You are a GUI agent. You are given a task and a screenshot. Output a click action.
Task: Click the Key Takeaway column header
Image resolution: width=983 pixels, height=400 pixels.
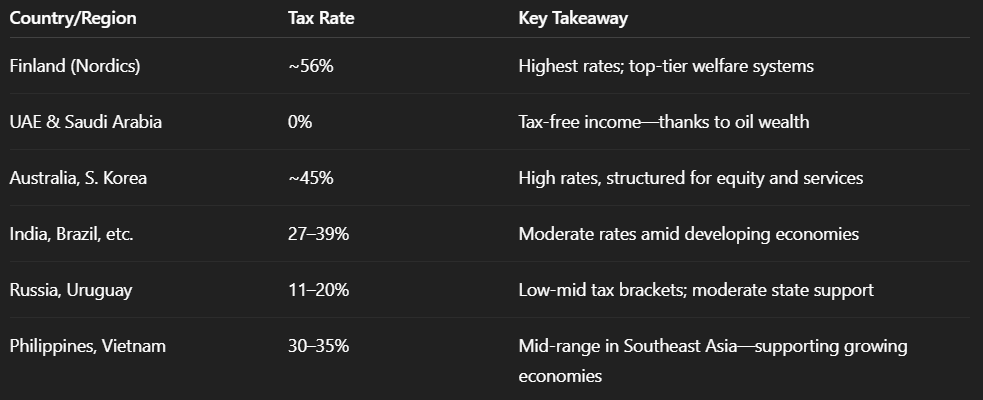pyautogui.click(x=573, y=18)
